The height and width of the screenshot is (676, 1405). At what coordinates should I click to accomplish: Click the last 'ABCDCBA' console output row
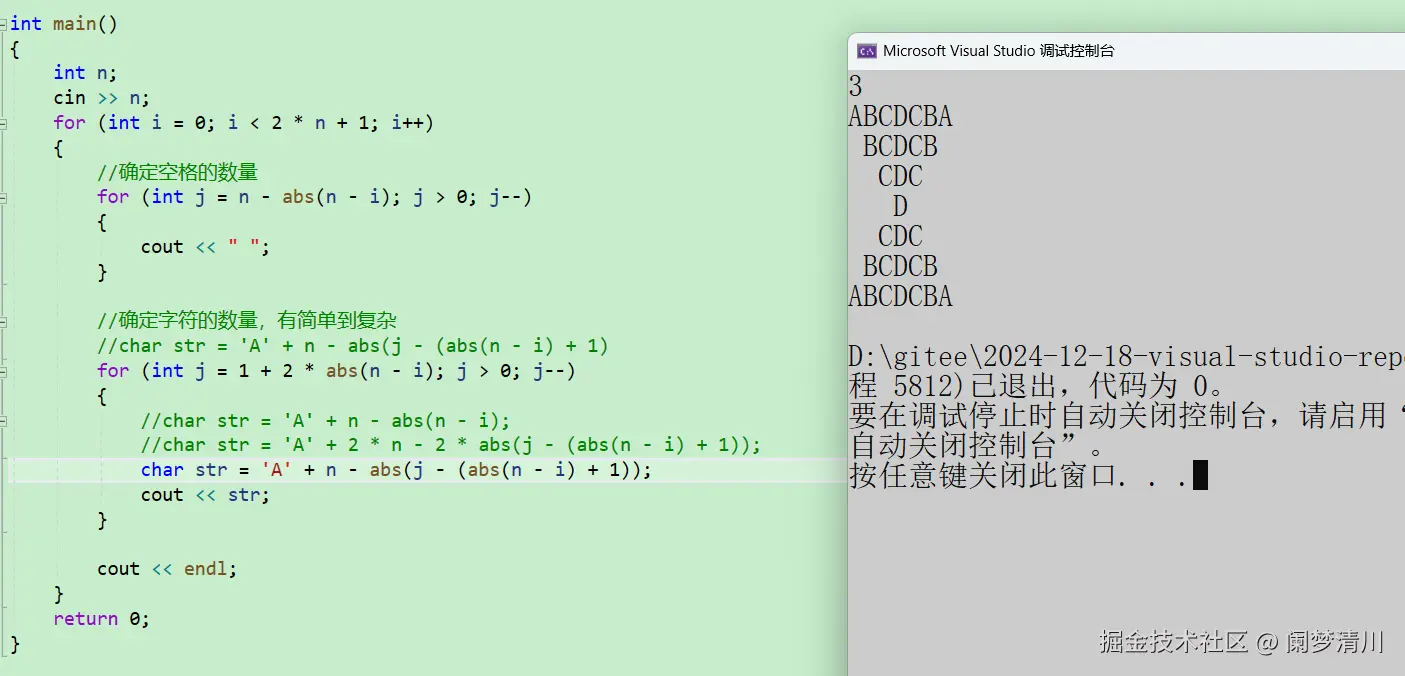[900, 297]
